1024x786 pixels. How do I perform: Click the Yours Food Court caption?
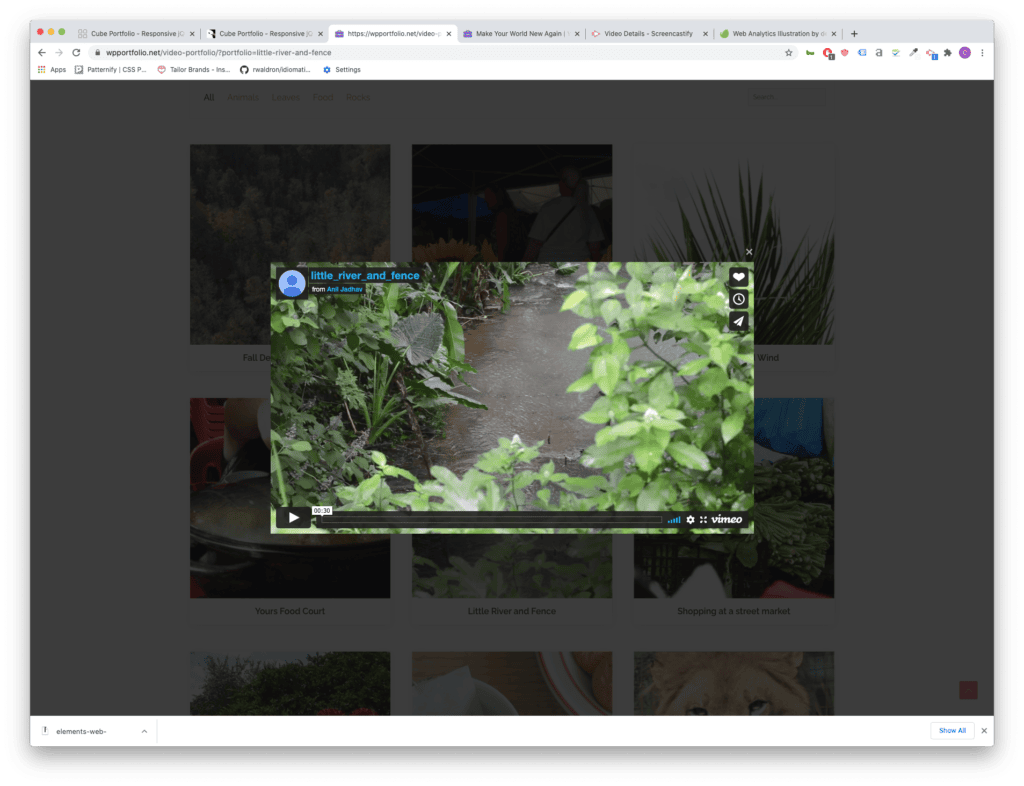point(290,612)
